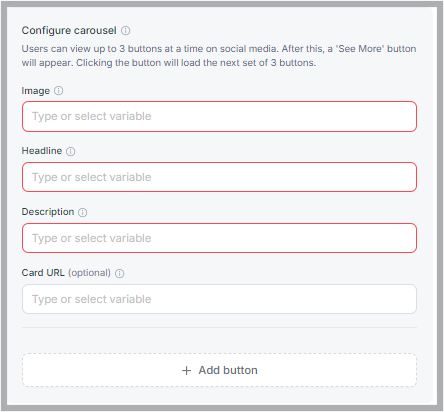Click the Image field label
Viewport: 444px width, 412px height.
click(x=36, y=91)
